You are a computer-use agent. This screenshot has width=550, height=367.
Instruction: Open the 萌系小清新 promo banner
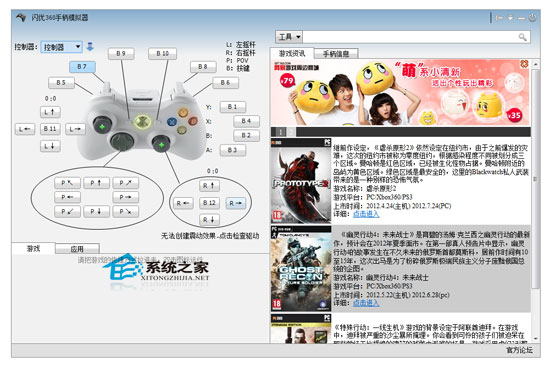tap(400, 93)
